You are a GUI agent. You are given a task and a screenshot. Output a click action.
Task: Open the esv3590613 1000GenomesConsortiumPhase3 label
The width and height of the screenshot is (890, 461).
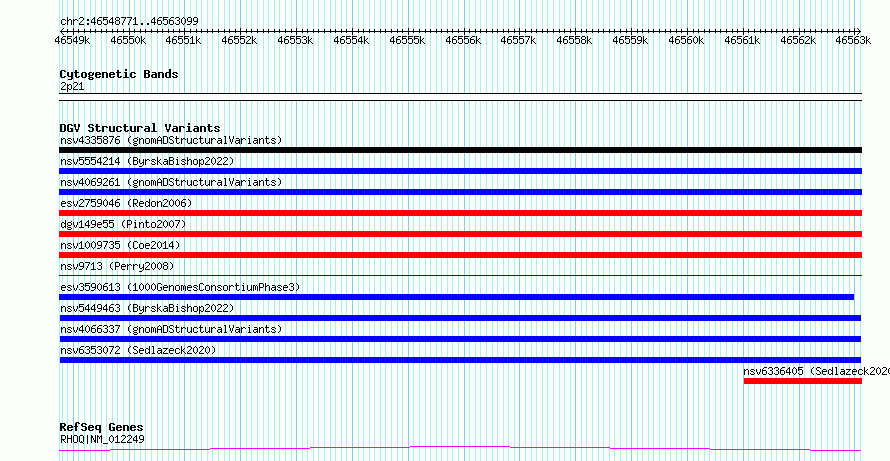[x=180, y=287]
